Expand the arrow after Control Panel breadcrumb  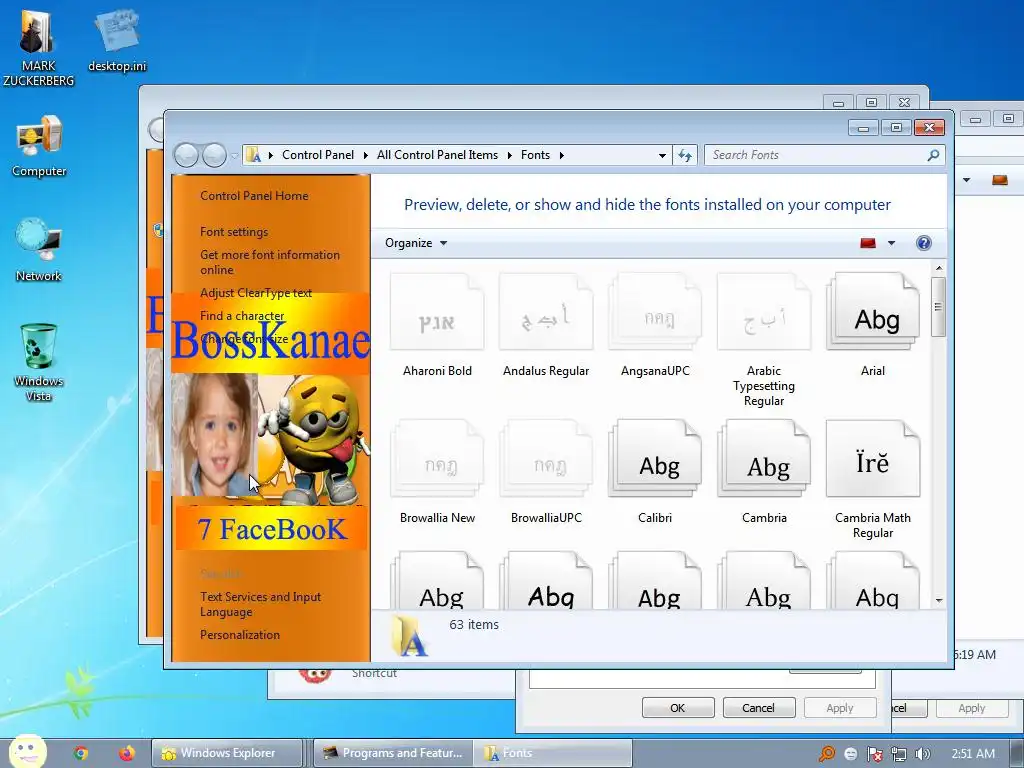tap(364, 155)
